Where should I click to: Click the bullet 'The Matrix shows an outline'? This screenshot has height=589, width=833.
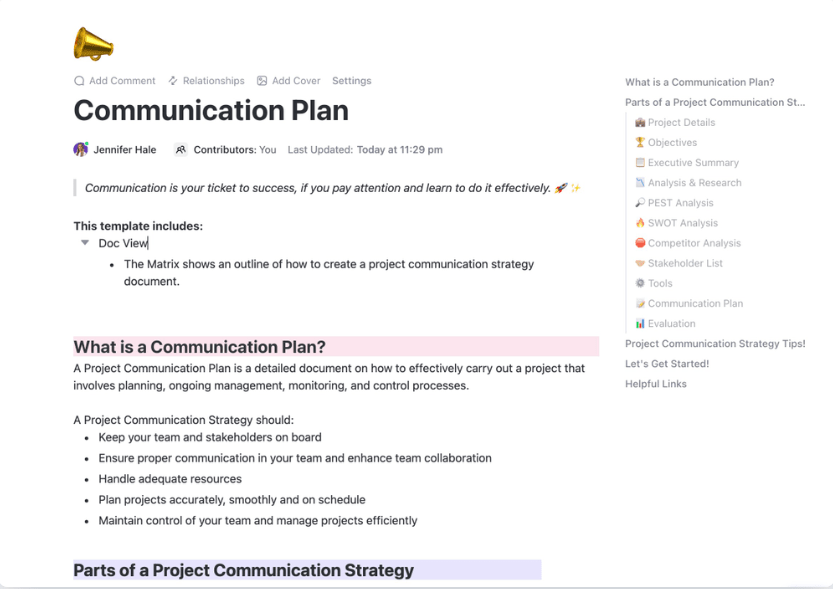pyautogui.click(x=329, y=272)
